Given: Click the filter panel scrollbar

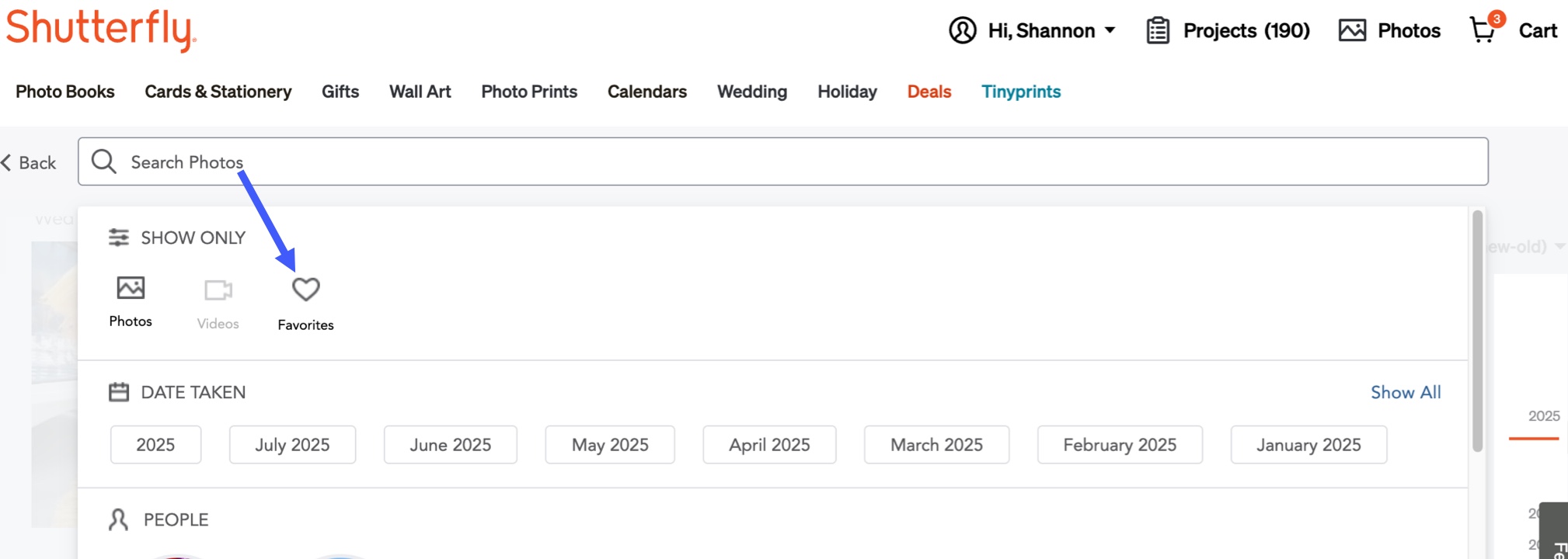Looking at the screenshot, I should pos(1477,332).
